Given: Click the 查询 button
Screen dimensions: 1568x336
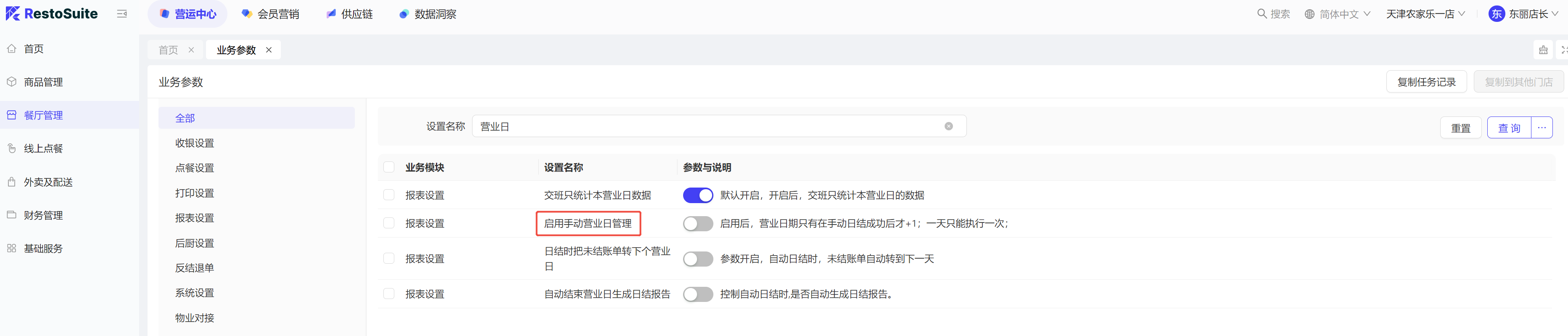Looking at the screenshot, I should tap(1509, 128).
